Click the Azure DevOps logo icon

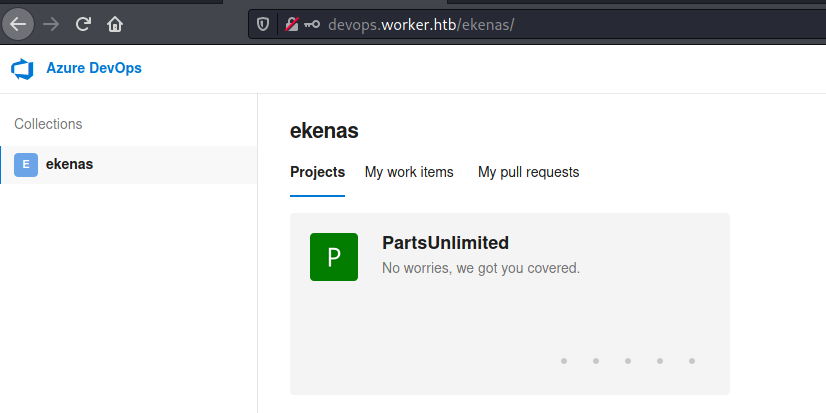23,69
